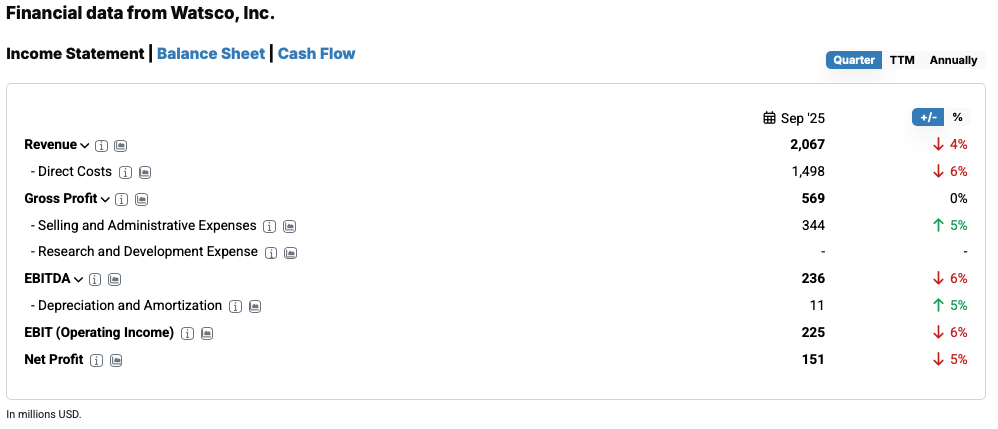Open the Balance Sheet tab
The width and height of the screenshot is (998, 429).
click(x=211, y=53)
